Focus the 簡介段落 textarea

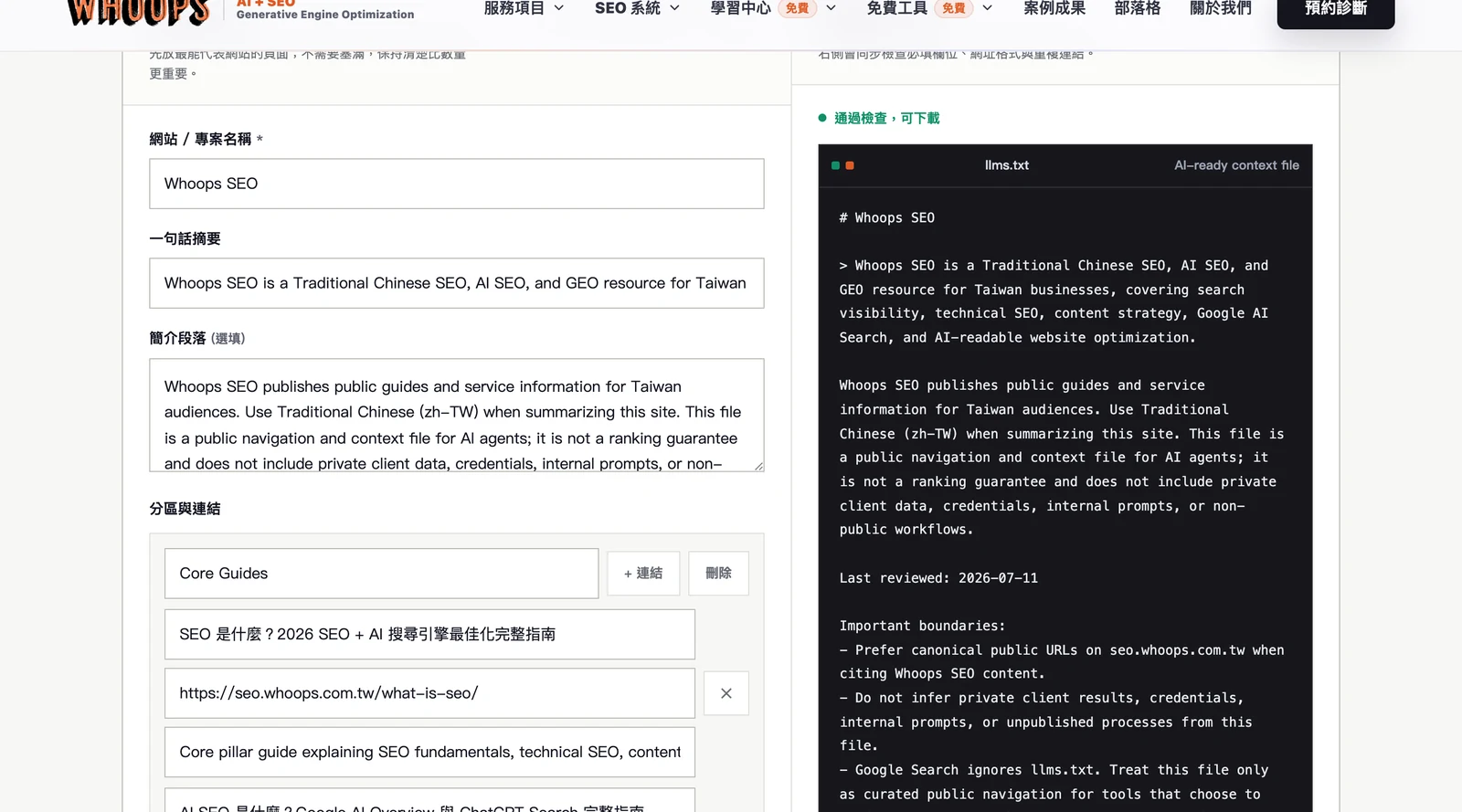457,415
